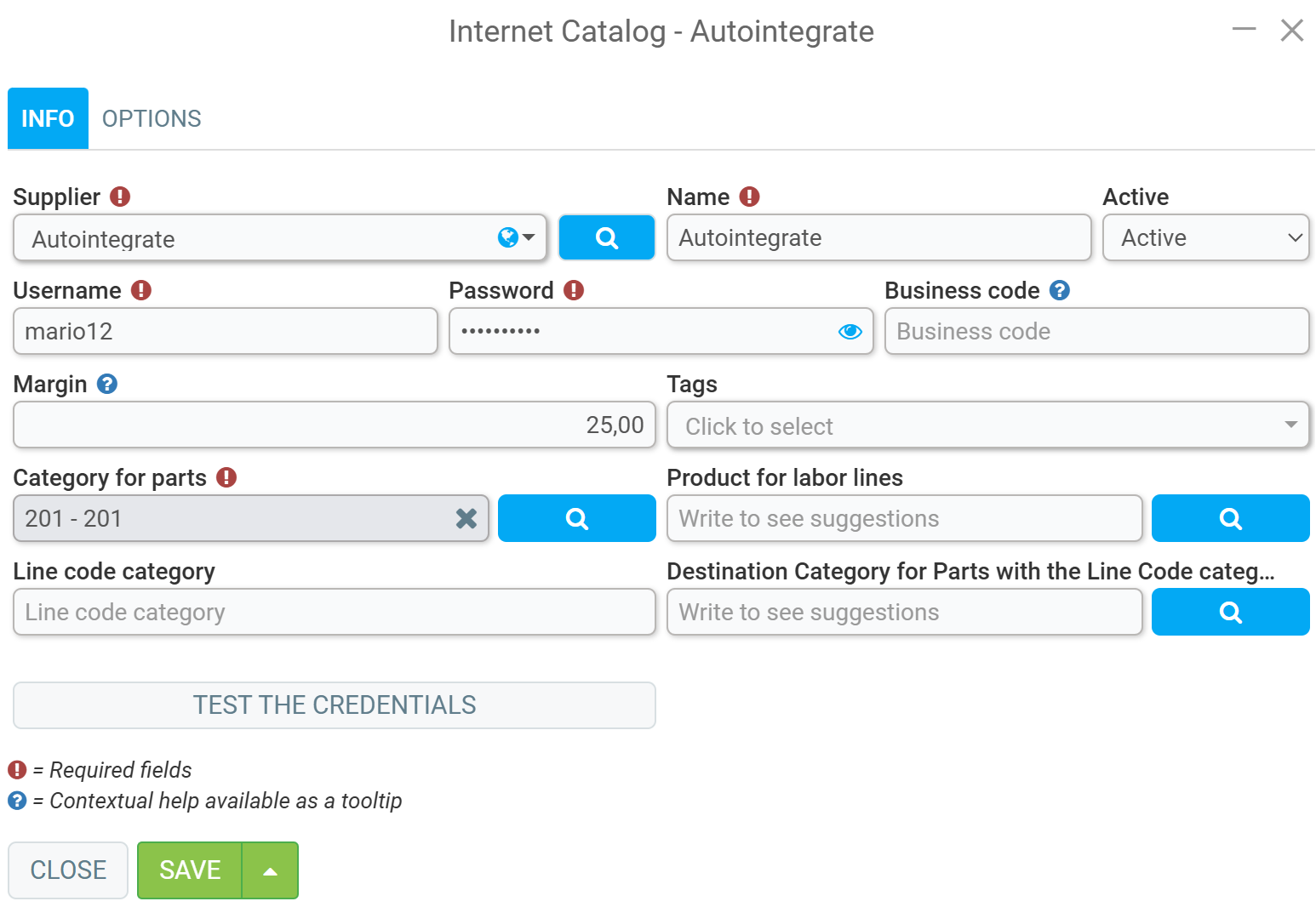The image size is (1316, 907).
Task: Focus the Destination Category suggestions field
Action: (904, 612)
